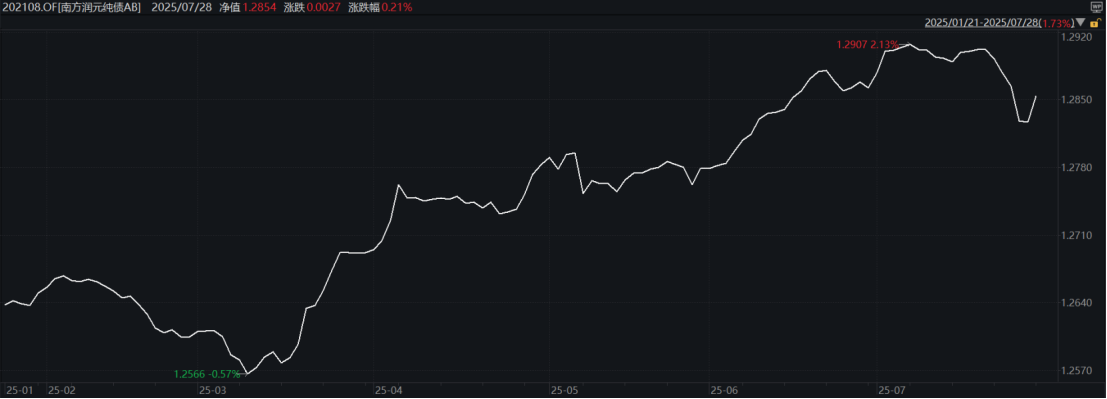Click the 1.2640 price axis label
This screenshot has height=399, width=1107.
1077,303
